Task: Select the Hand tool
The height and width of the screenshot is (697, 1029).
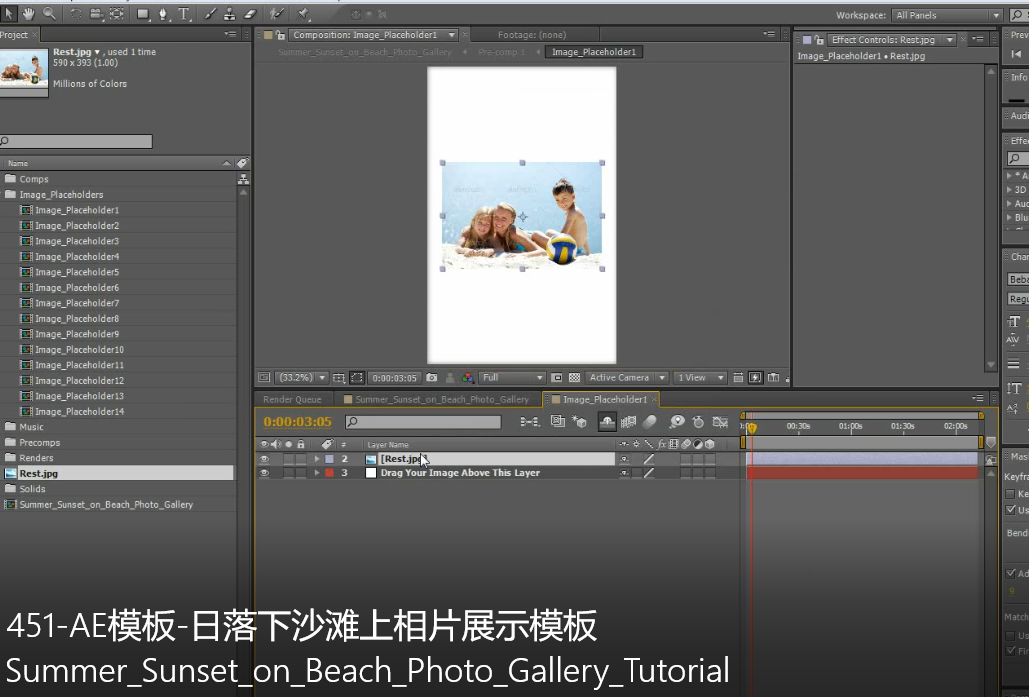Action: 27,14
